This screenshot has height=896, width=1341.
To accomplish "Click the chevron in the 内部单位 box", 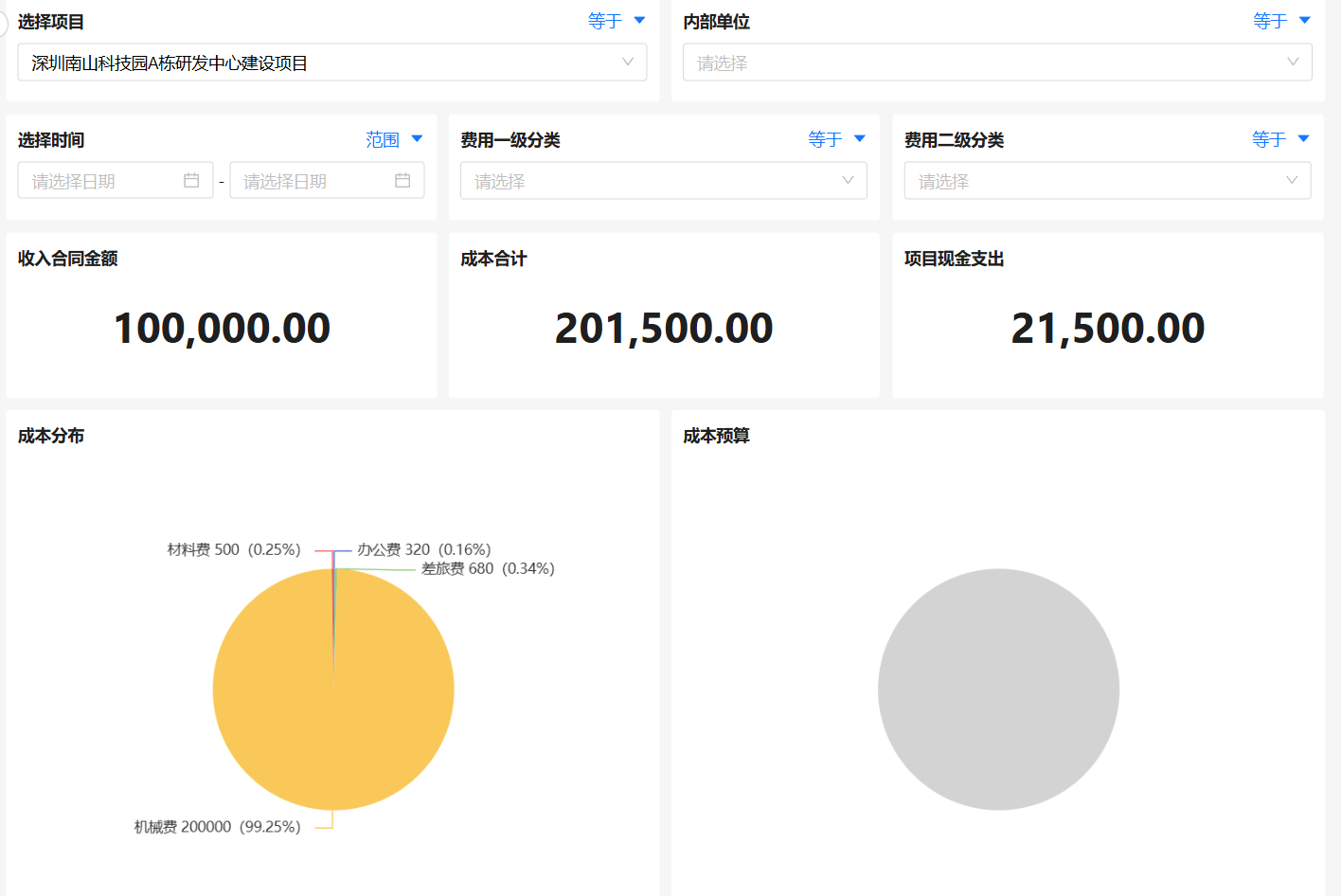I will point(1293,63).
